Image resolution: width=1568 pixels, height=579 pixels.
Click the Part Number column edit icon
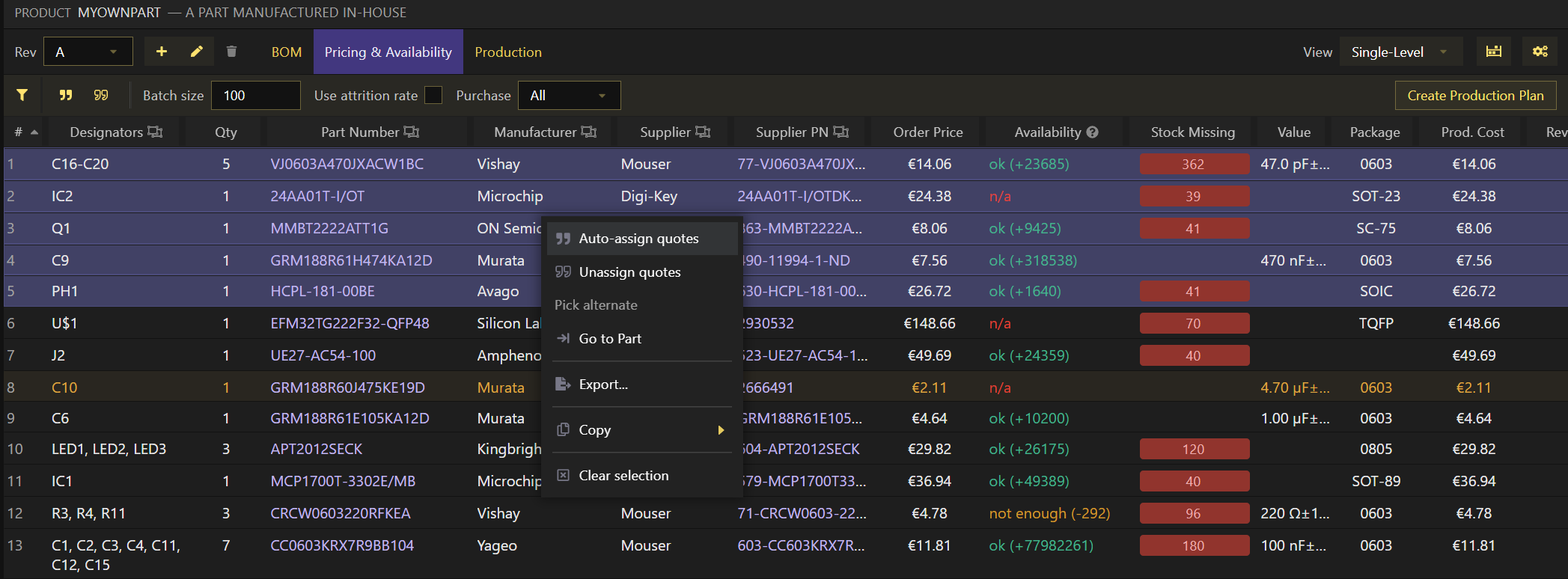coord(412,132)
